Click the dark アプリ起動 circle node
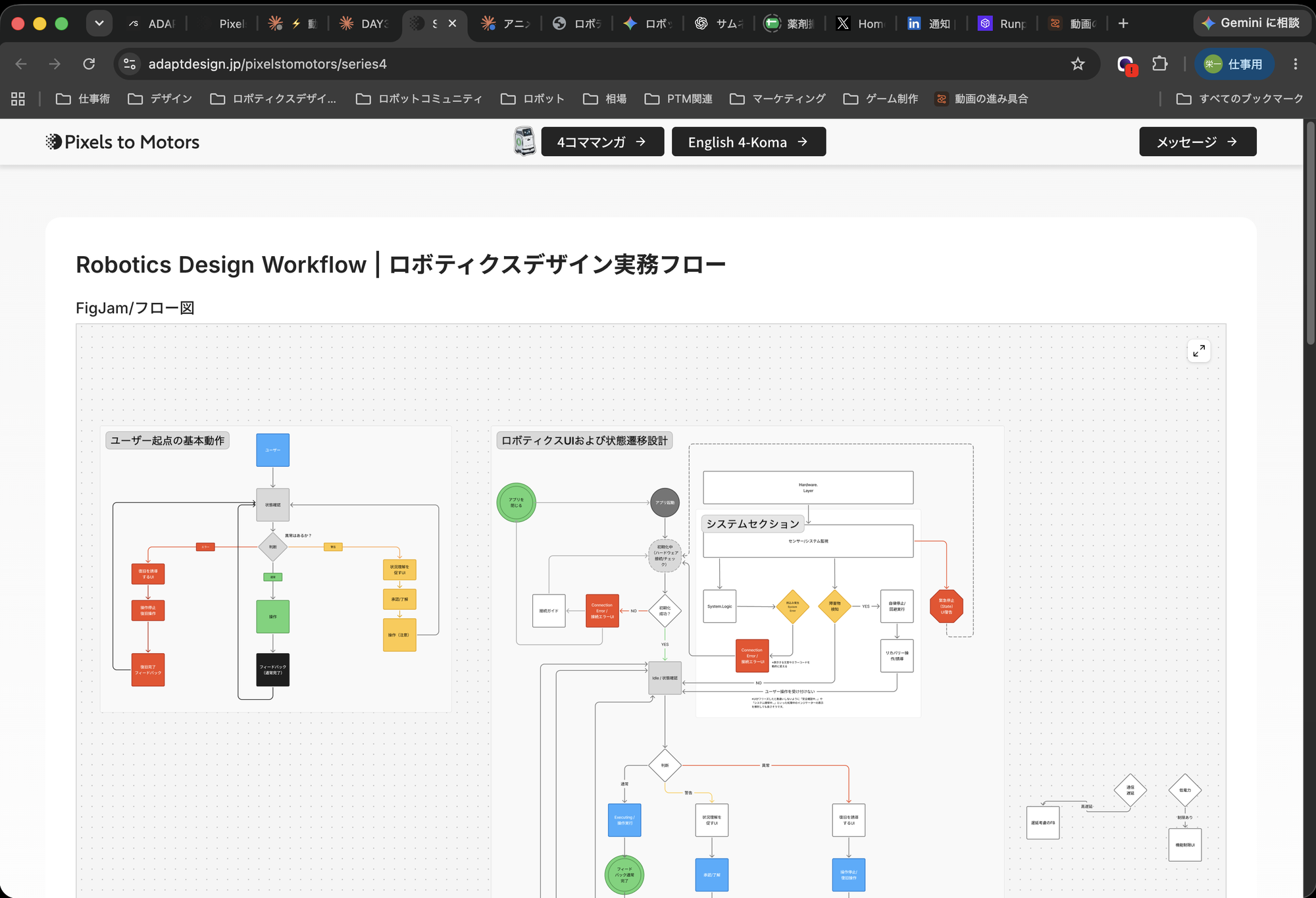 coord(665,503)
